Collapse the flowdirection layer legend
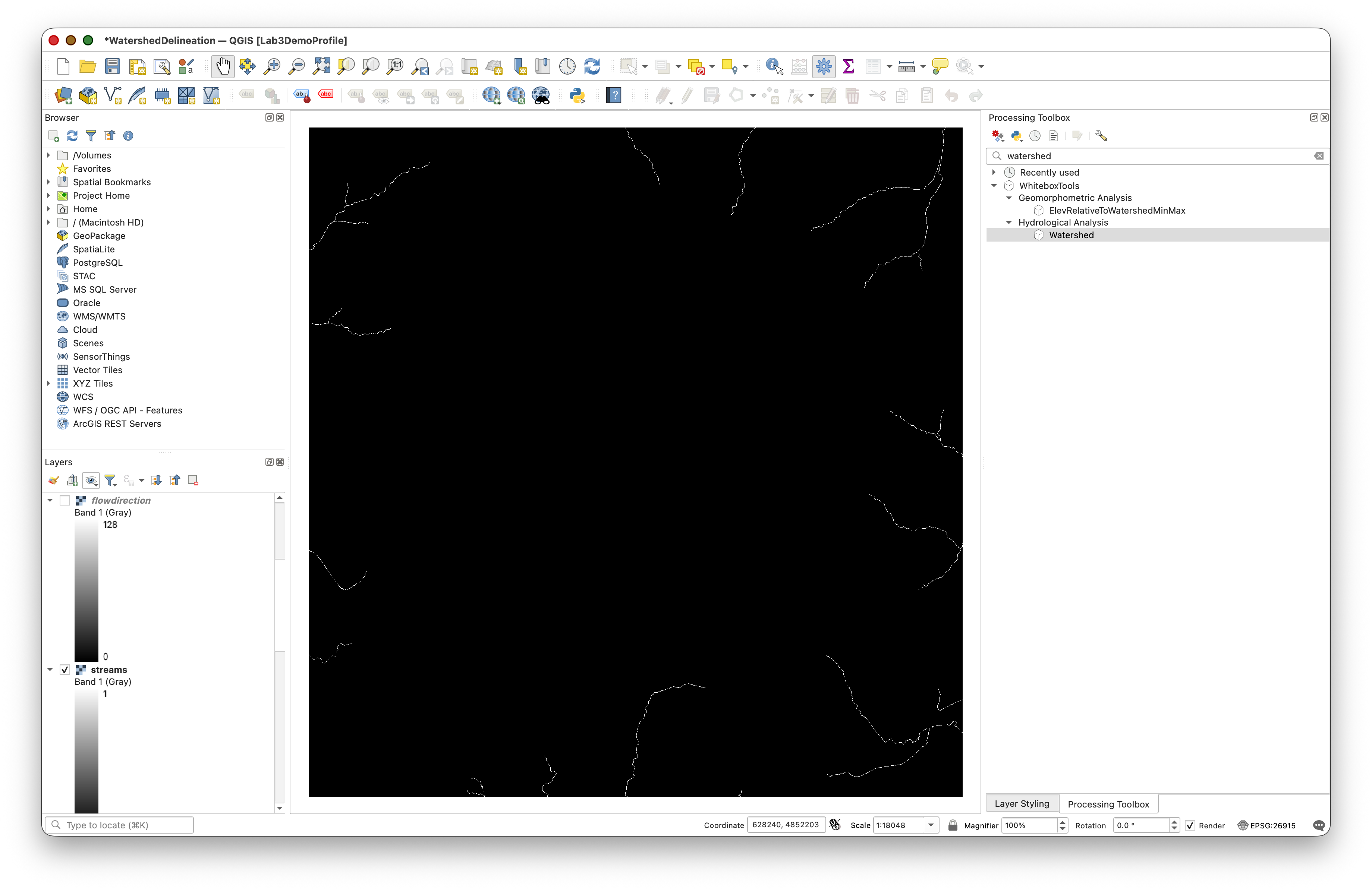The height and width of the screenshot is (891, 1372). 50,500
